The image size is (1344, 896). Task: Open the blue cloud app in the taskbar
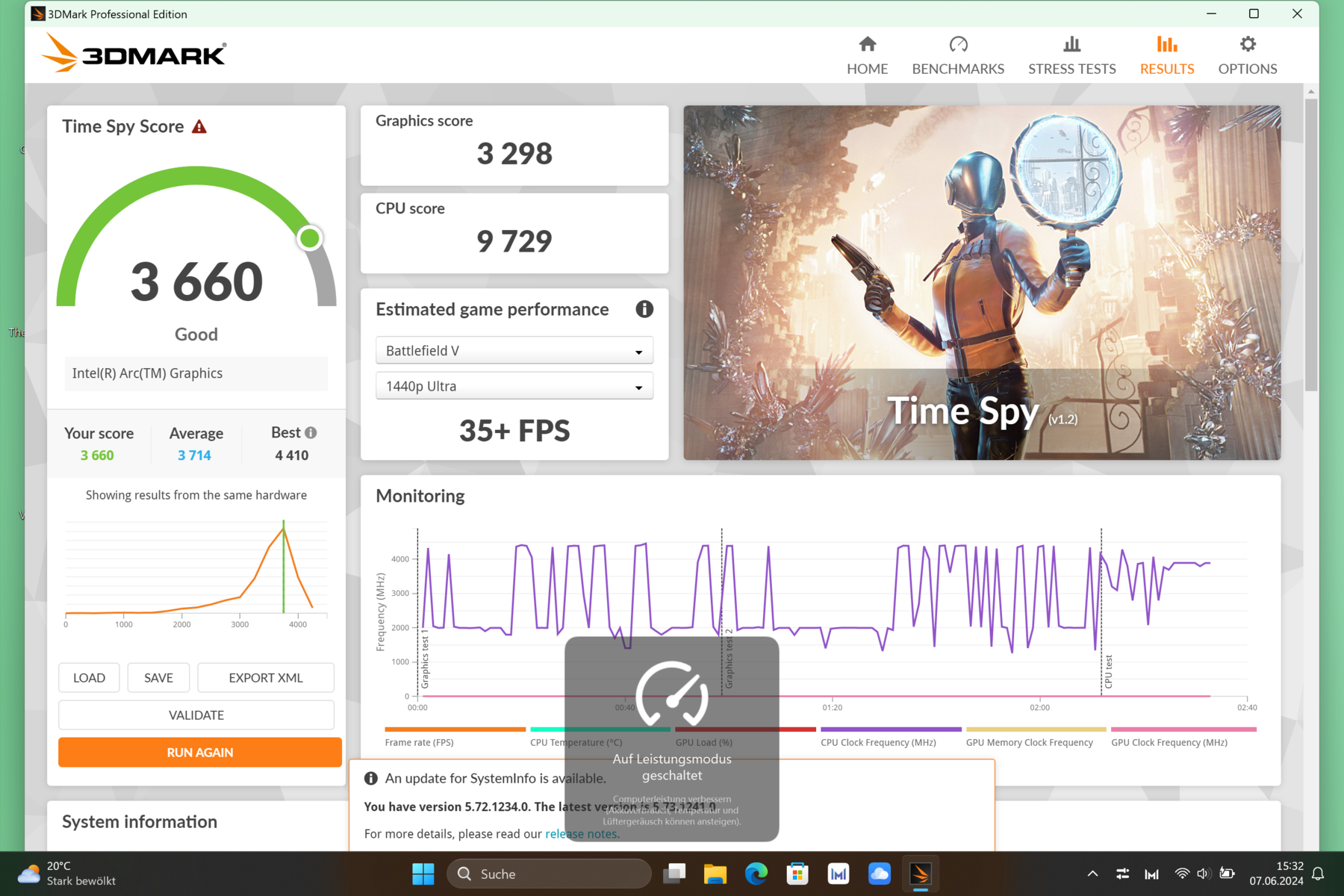pos(880,874)
